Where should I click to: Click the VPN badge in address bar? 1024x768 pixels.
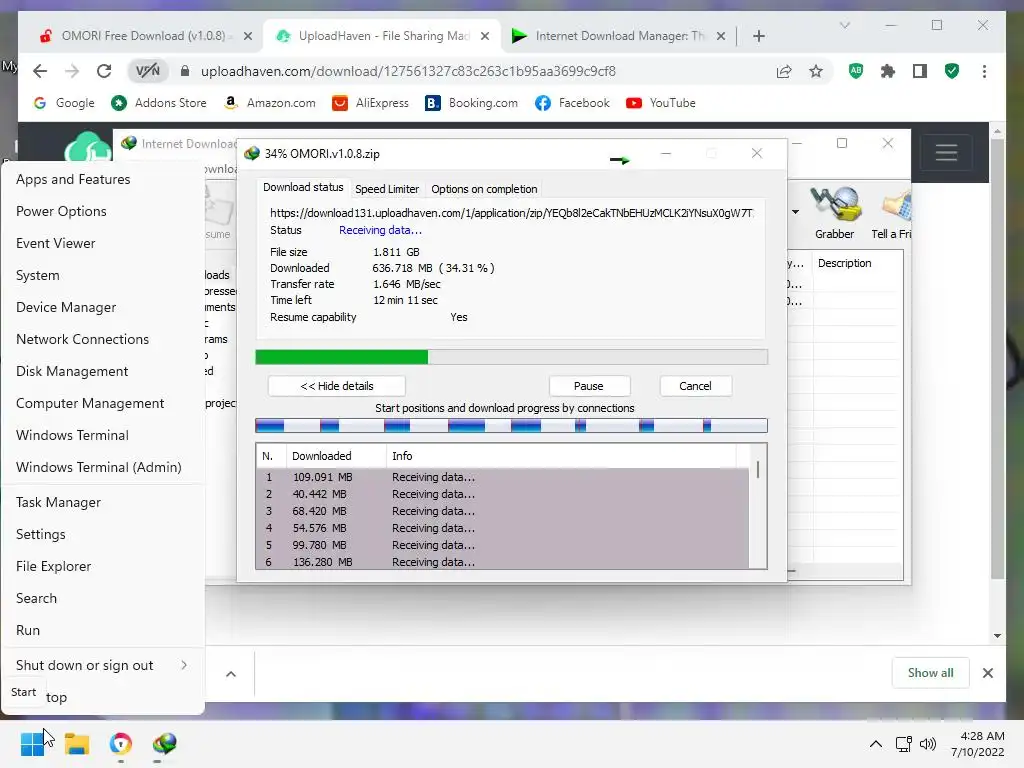[x=148, y=71]
